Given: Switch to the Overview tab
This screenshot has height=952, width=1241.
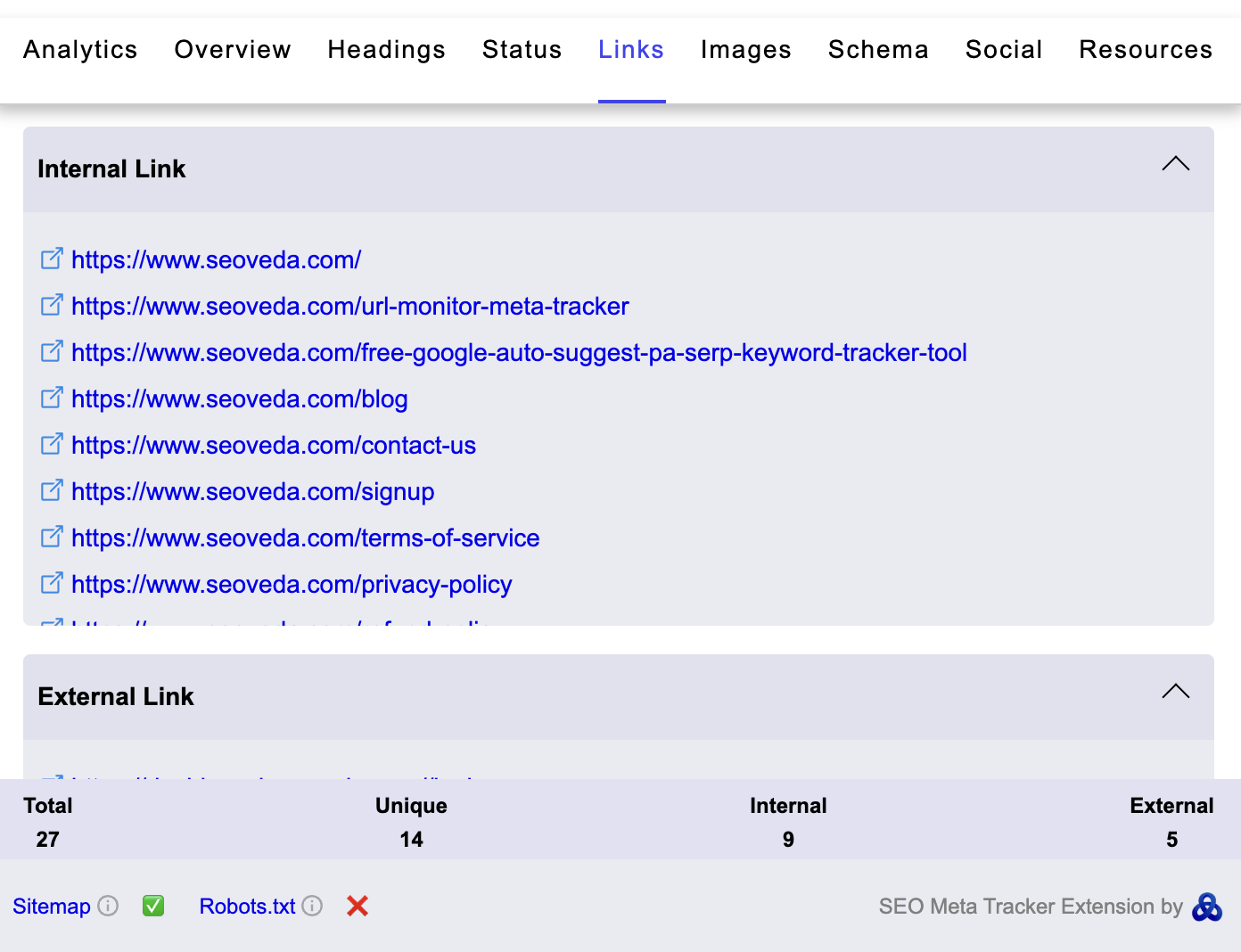Looking at the screenshot, I should (233, 50).
